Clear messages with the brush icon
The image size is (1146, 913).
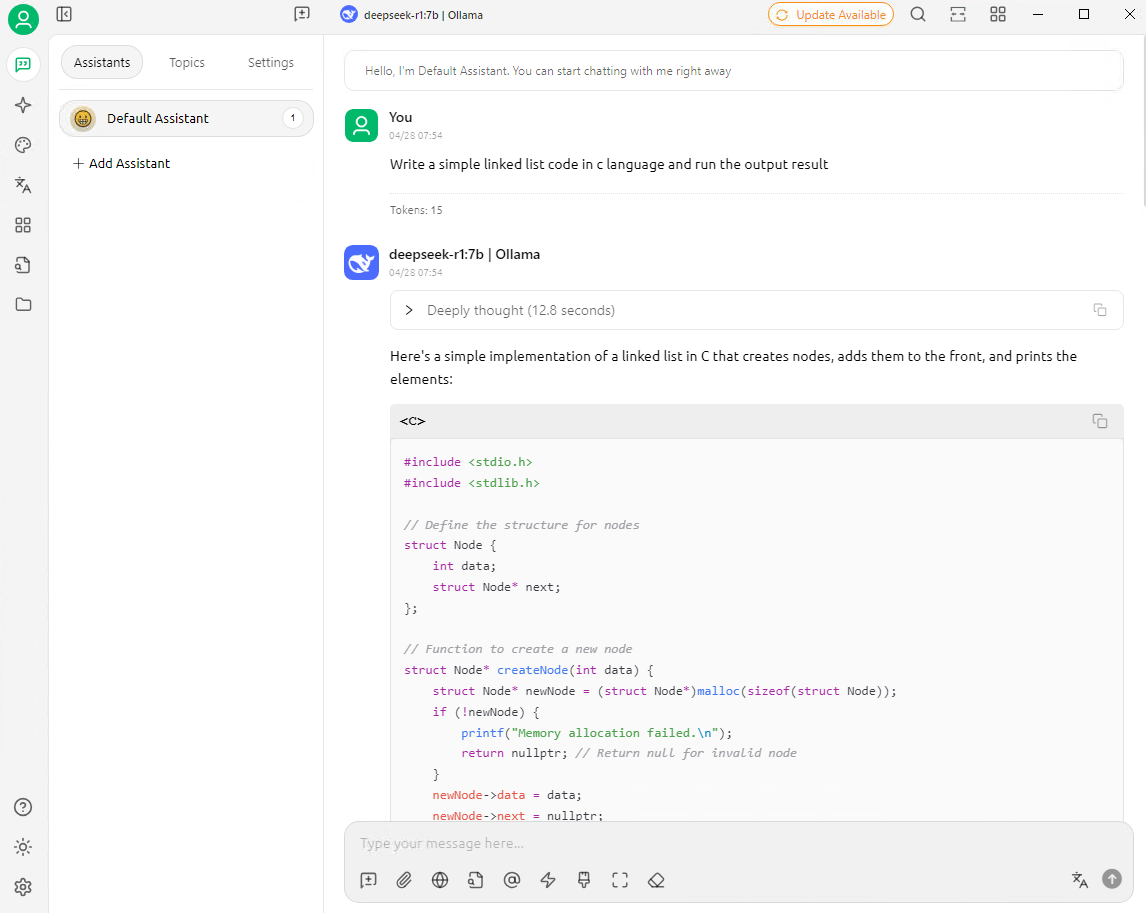click(x=584, y=880)
